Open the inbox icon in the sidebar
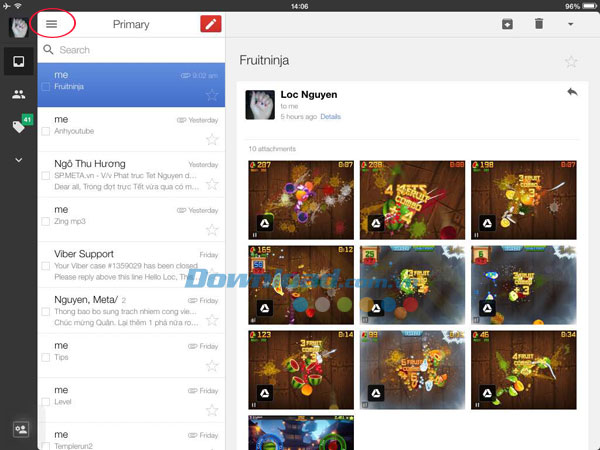This screenshot has width=600, height=450. [x=18, y=61]
